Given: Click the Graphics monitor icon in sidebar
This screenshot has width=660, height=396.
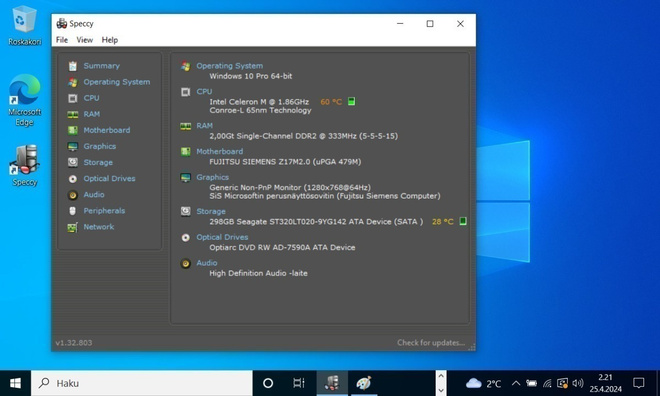Looking at the screenshot, I should [73, 146].
